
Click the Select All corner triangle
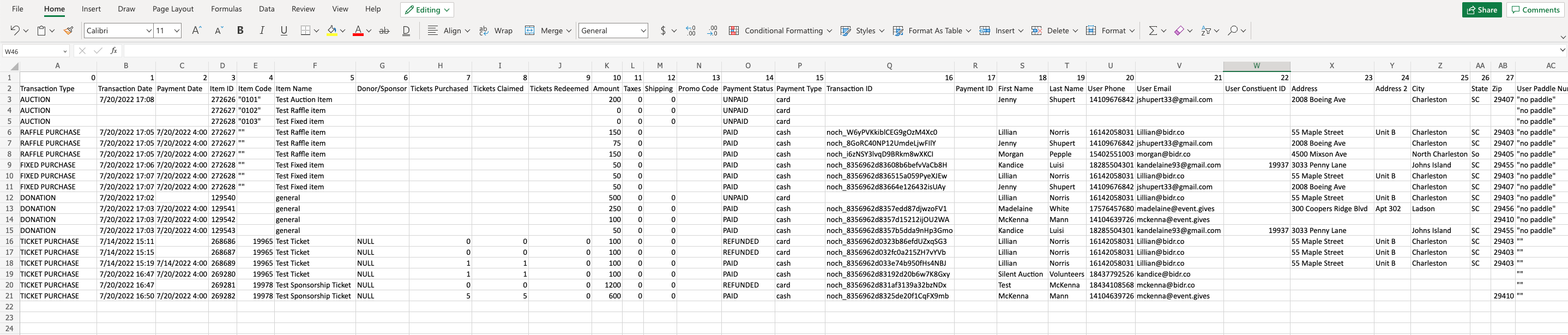[x=14, y=66]
